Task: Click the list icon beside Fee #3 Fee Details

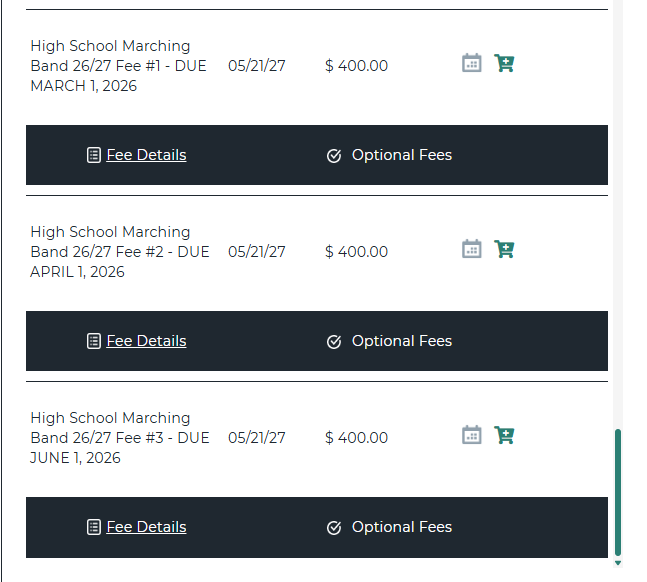Action: click(x=94, y=527)
